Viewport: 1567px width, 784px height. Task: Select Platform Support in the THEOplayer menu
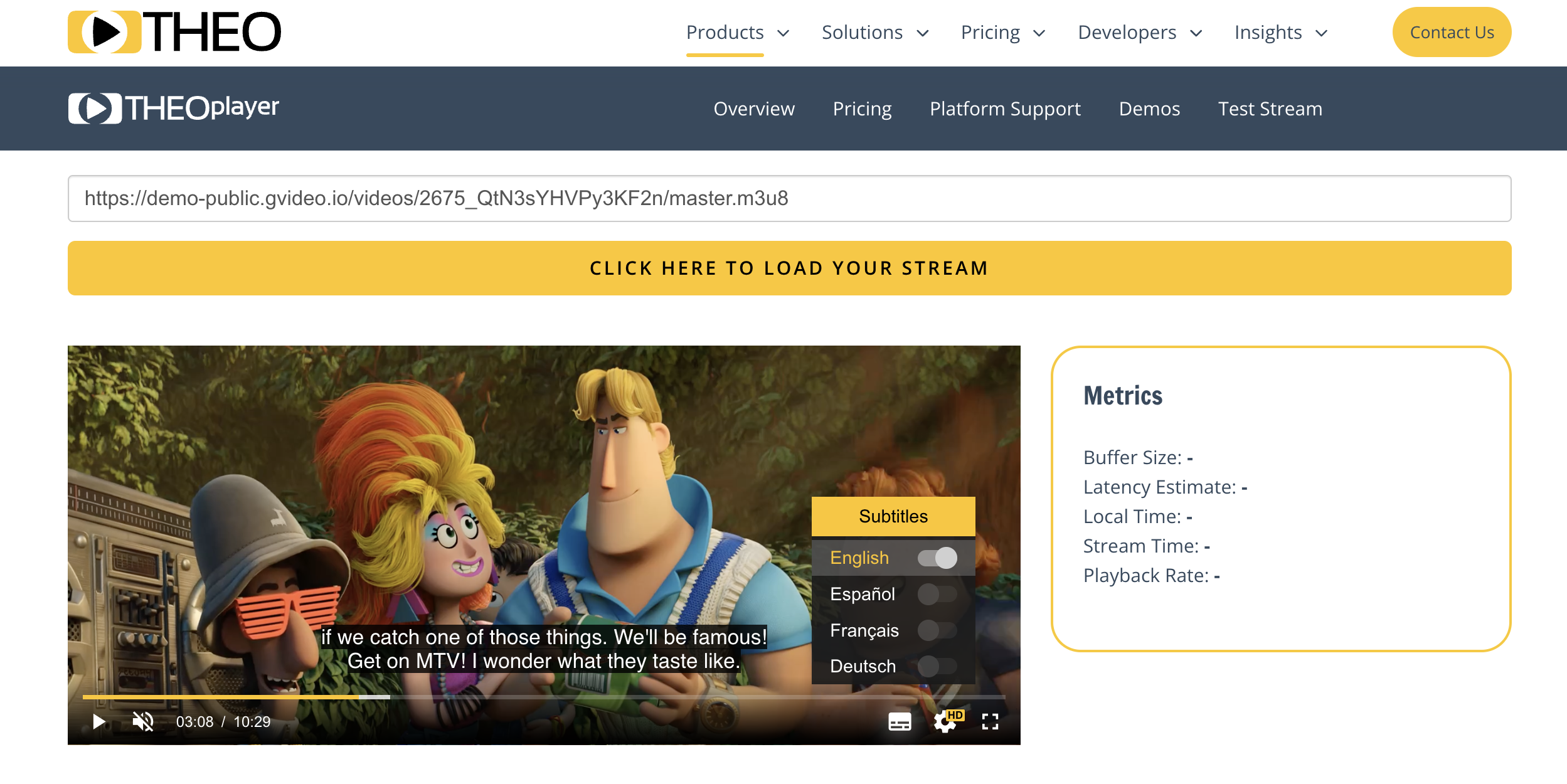pyautogui.click(x=1005, y=109)
